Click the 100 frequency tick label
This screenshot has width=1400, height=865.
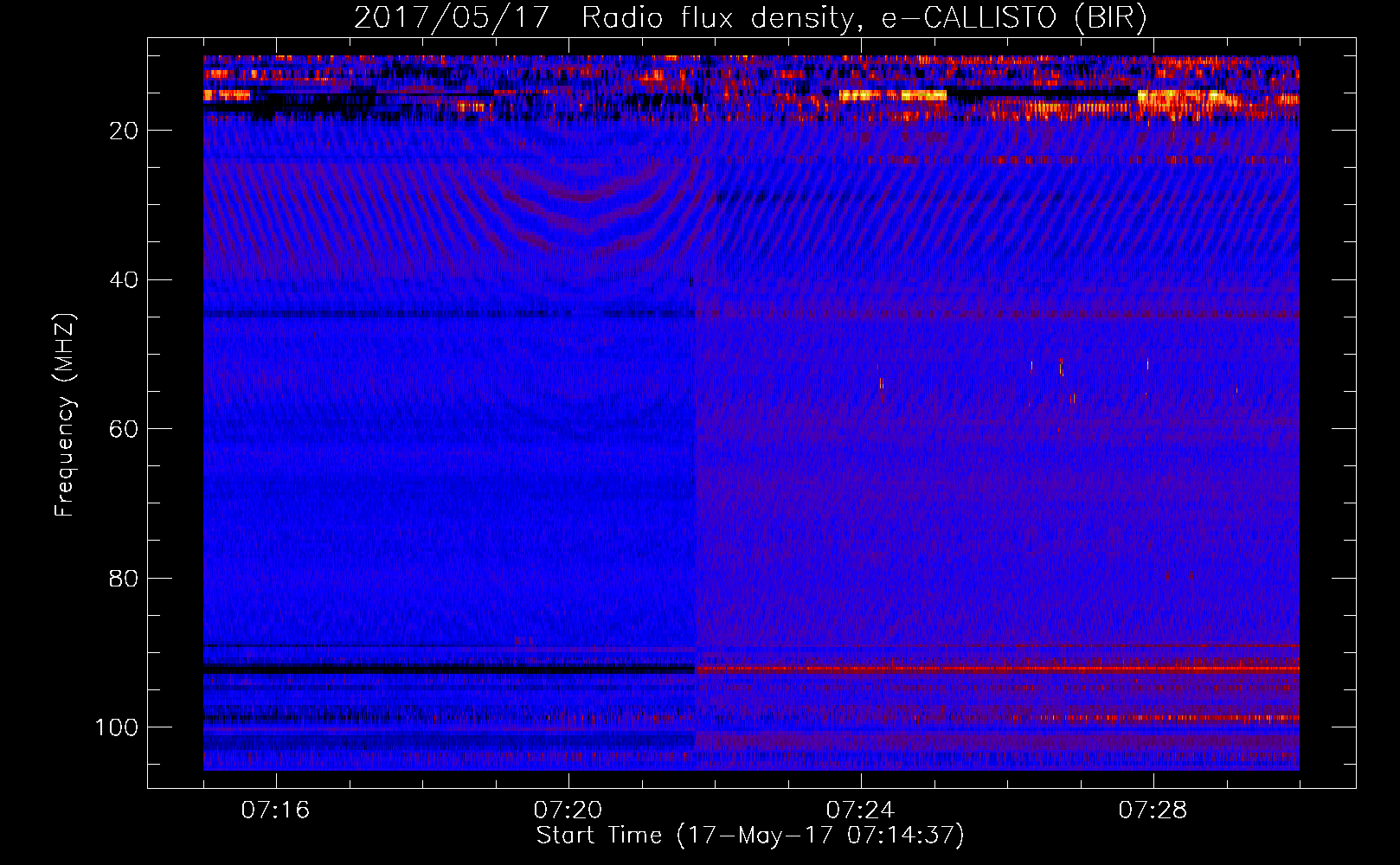[117, 727]
